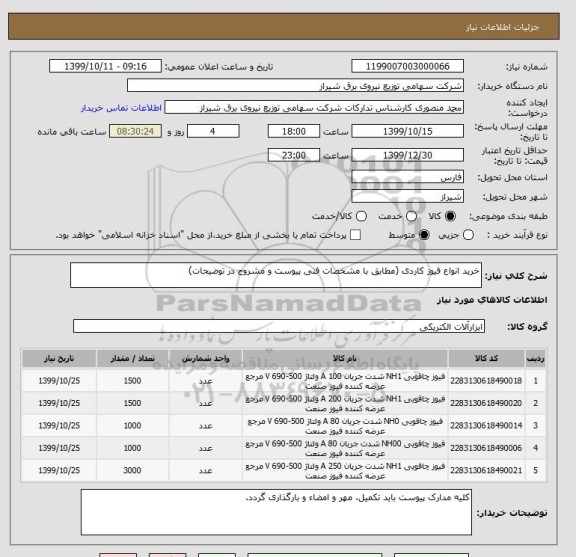Click the NH1 200 A fuse name cell
Viewport: 576px width, 557px height.
tap(345, 403)
